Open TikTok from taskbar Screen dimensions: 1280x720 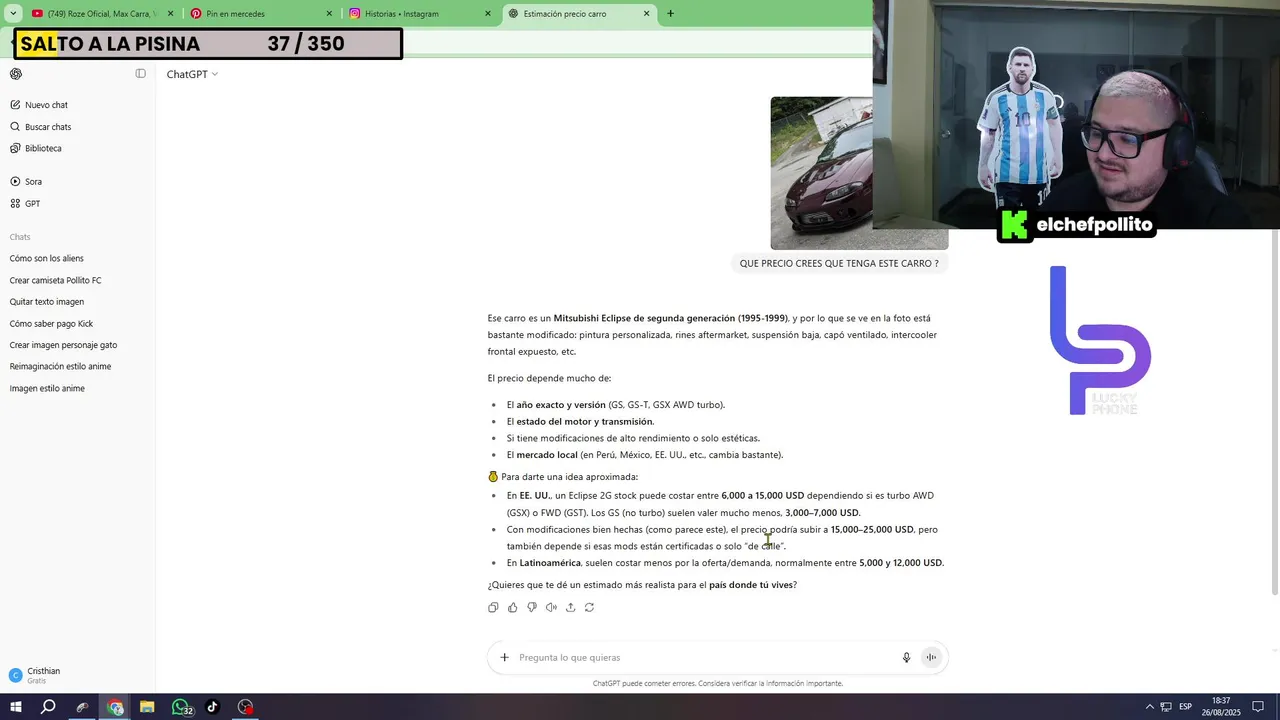pyautogui.click(x=212, y=707)
